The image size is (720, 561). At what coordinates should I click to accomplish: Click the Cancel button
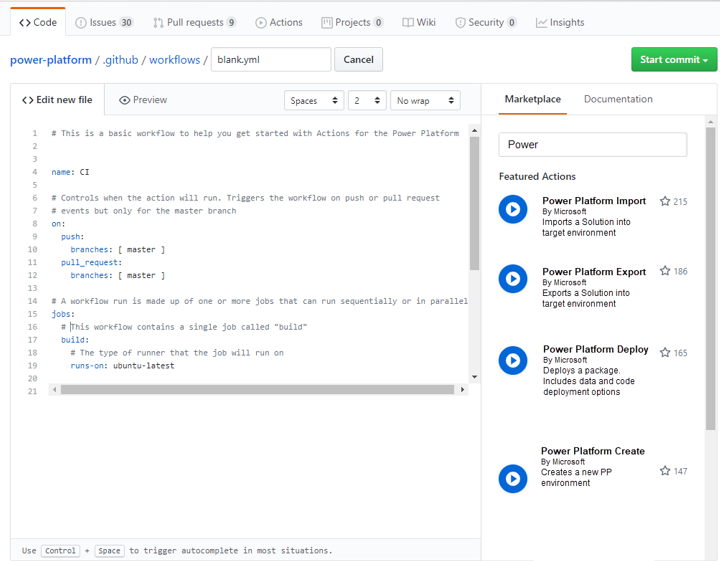click(x=358, y=60)
